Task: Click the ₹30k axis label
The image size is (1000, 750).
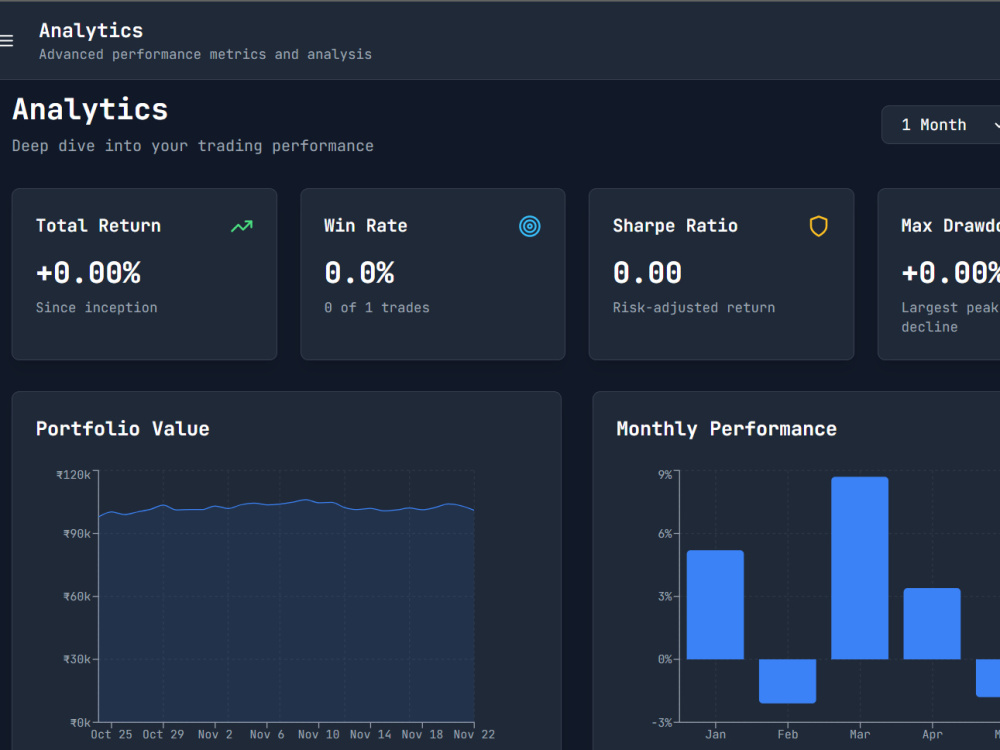Action: tap(77, 659)
